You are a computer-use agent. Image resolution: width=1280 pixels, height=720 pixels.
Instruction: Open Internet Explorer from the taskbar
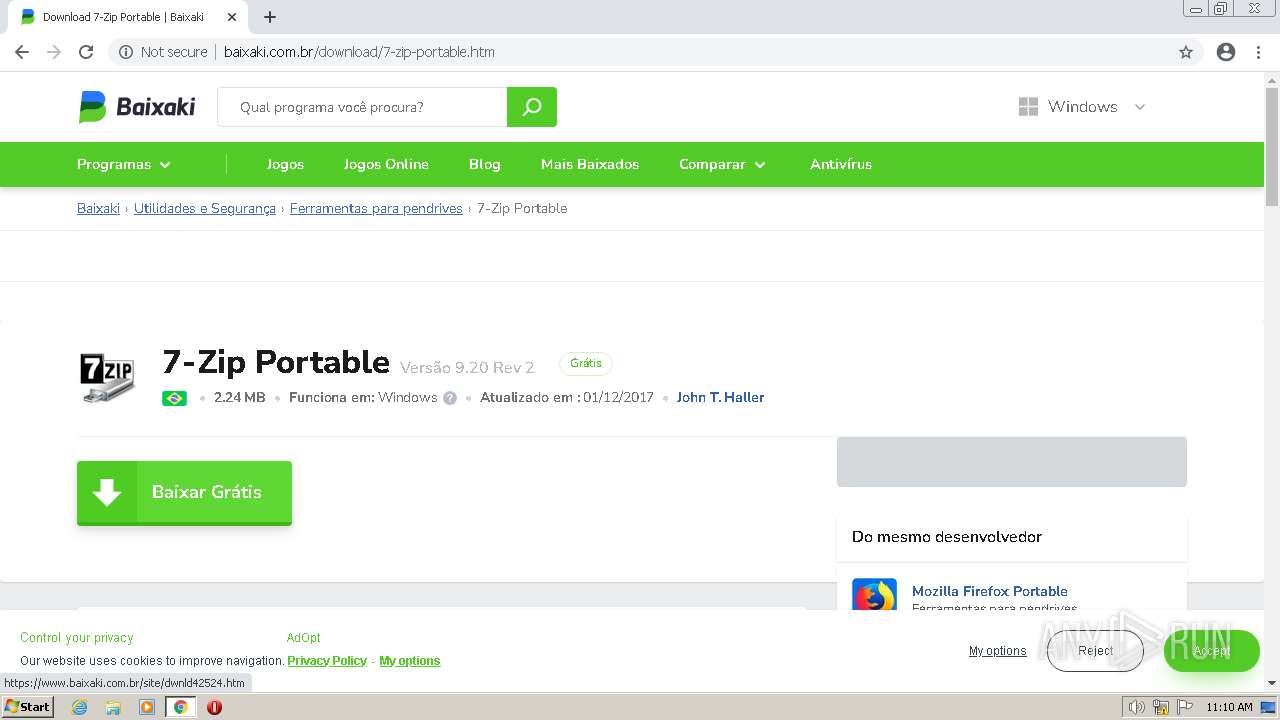click(x=79, y=707)
